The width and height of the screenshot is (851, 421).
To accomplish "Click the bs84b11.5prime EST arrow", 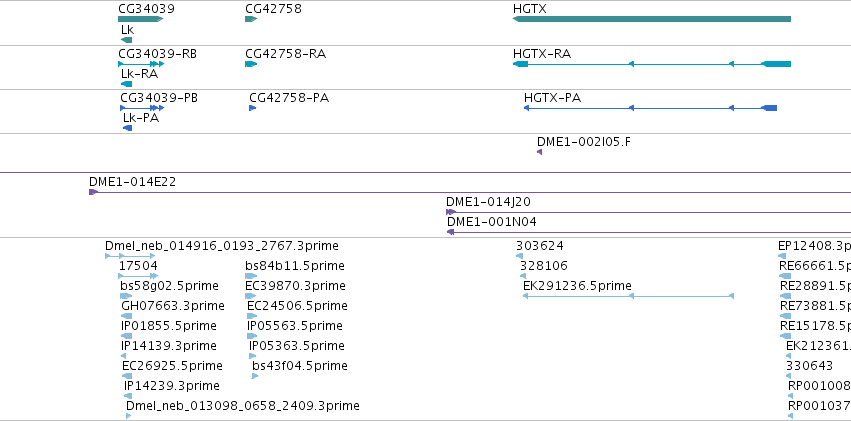I will click(251, 276).
